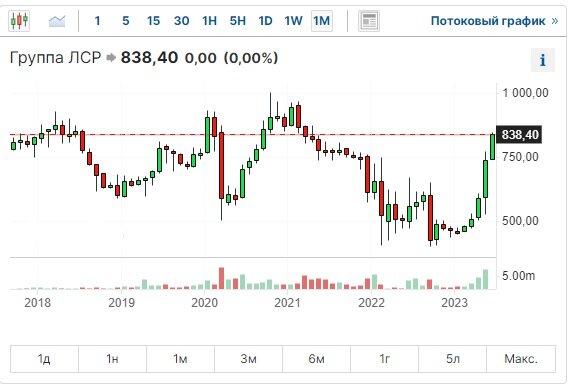Select the 1м time range

180,359
